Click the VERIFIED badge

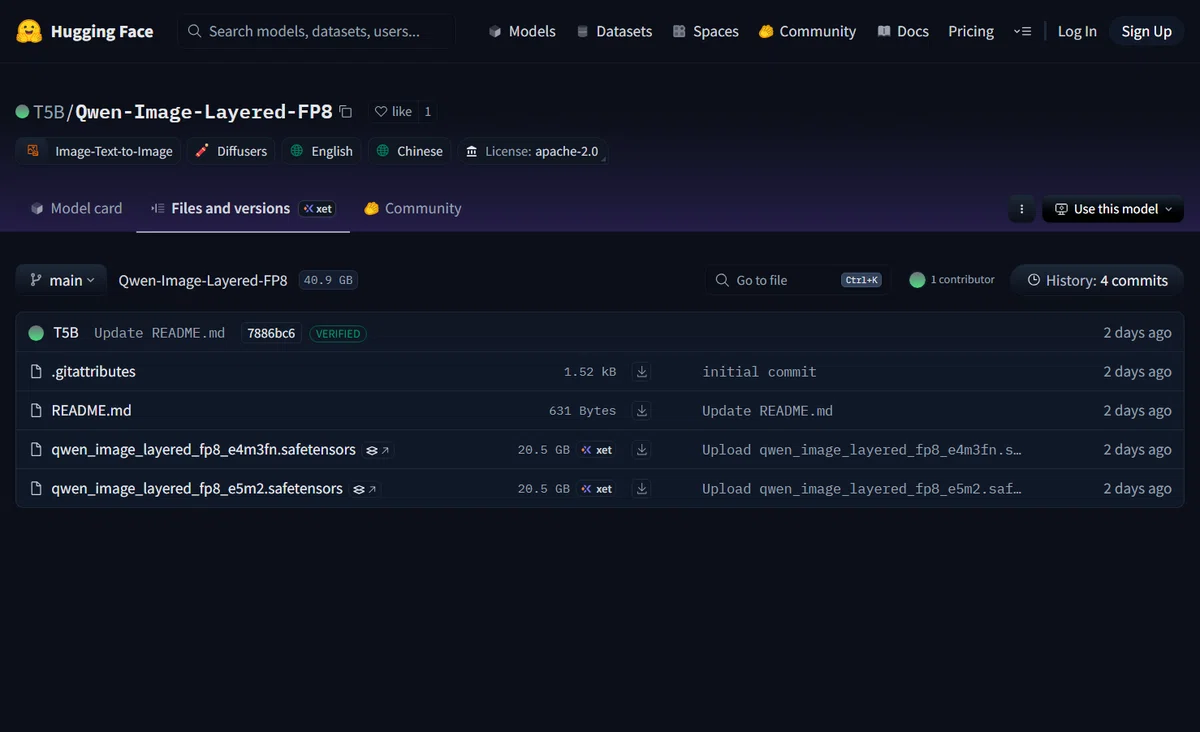coord(338,333)
